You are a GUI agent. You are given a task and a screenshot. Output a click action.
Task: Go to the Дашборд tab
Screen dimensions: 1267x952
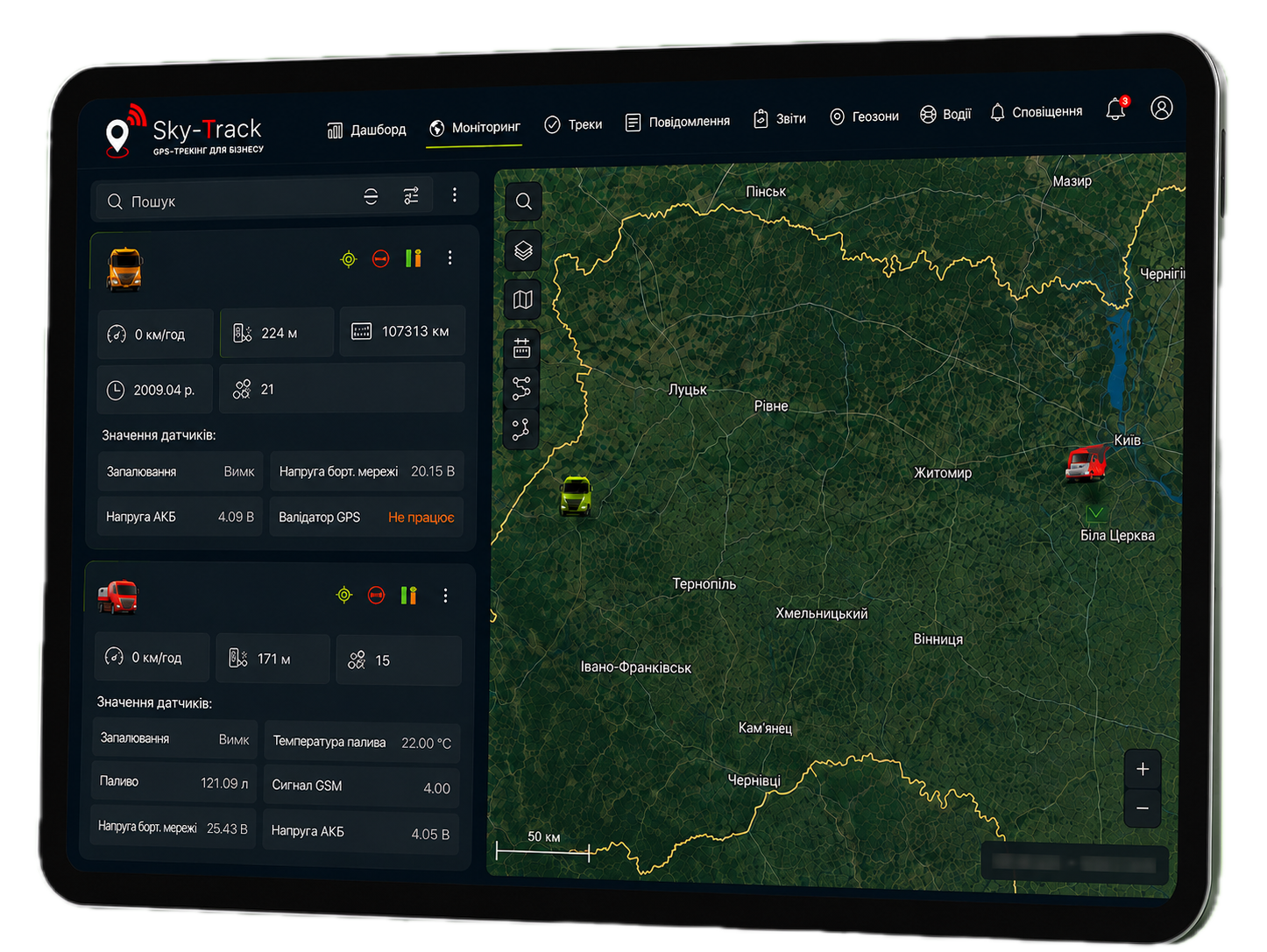367,130
